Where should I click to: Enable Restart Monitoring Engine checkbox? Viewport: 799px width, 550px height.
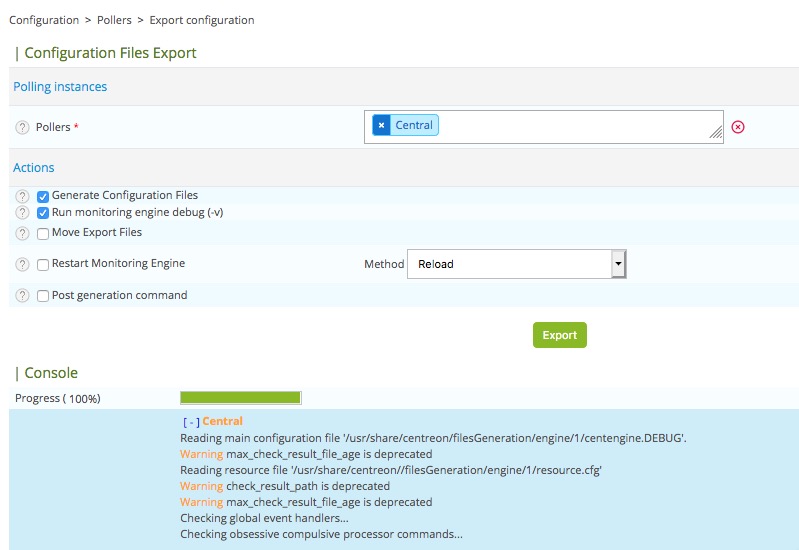pyautogui.click(x=43, y=265)
